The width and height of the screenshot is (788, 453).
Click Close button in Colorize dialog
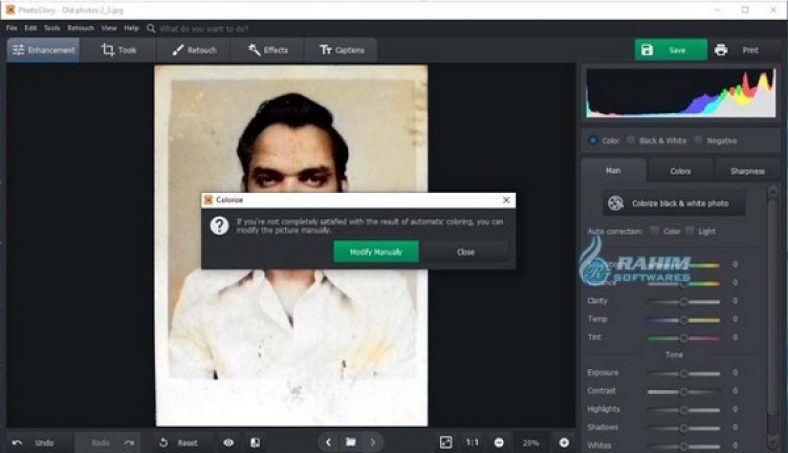465,252
